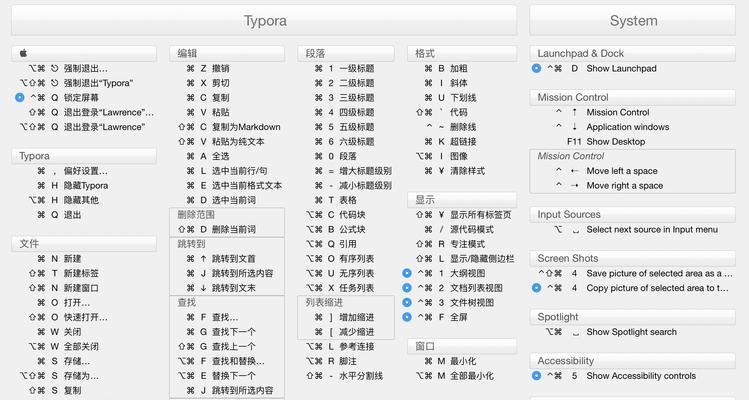
Task: Select 任务列表 shortcut
Action: pyautogui.click(x=340, y=288)
